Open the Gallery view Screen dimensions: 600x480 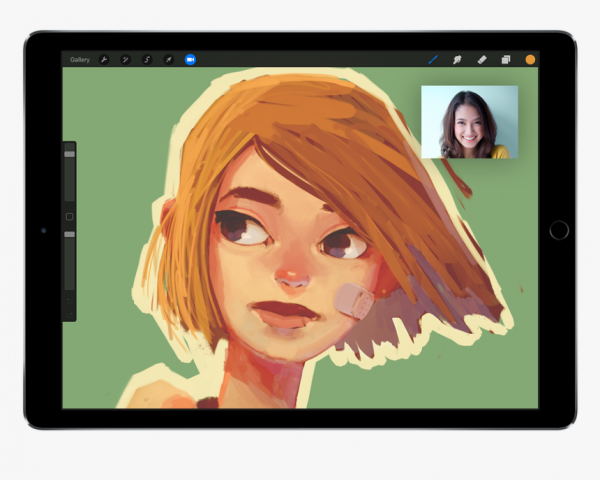coord(80,60)
